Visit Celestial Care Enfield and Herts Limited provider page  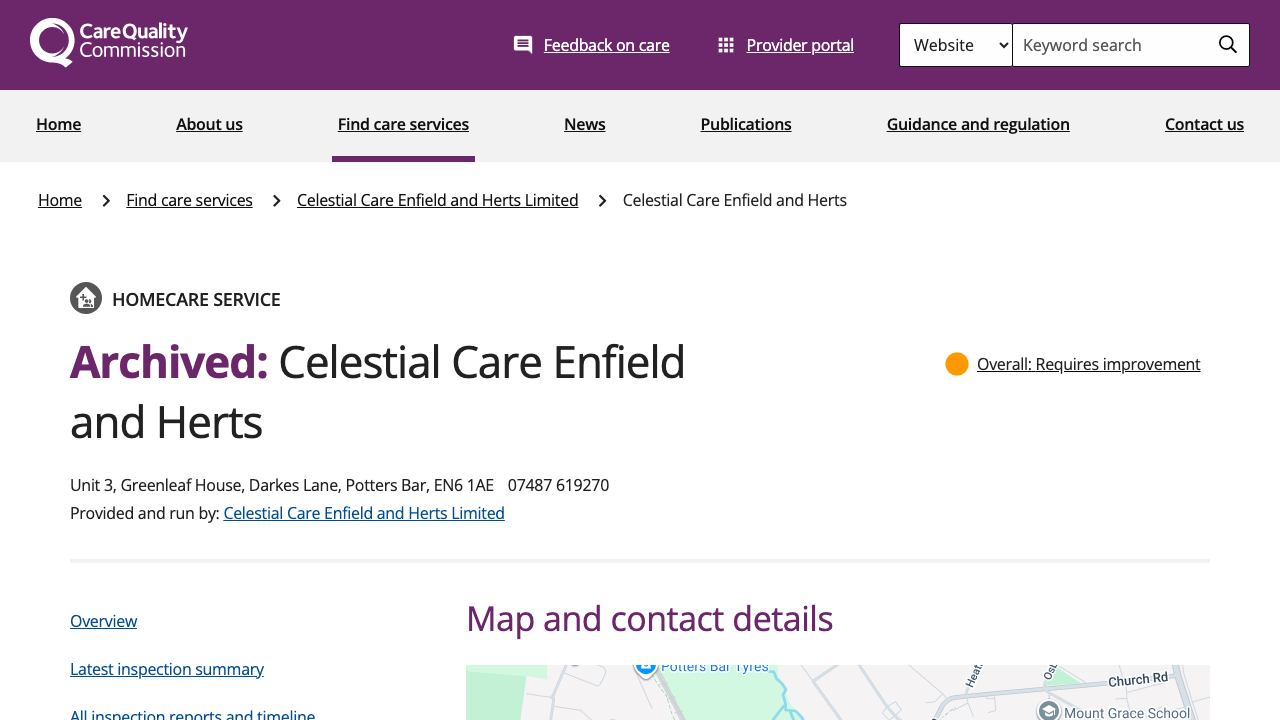364,512
